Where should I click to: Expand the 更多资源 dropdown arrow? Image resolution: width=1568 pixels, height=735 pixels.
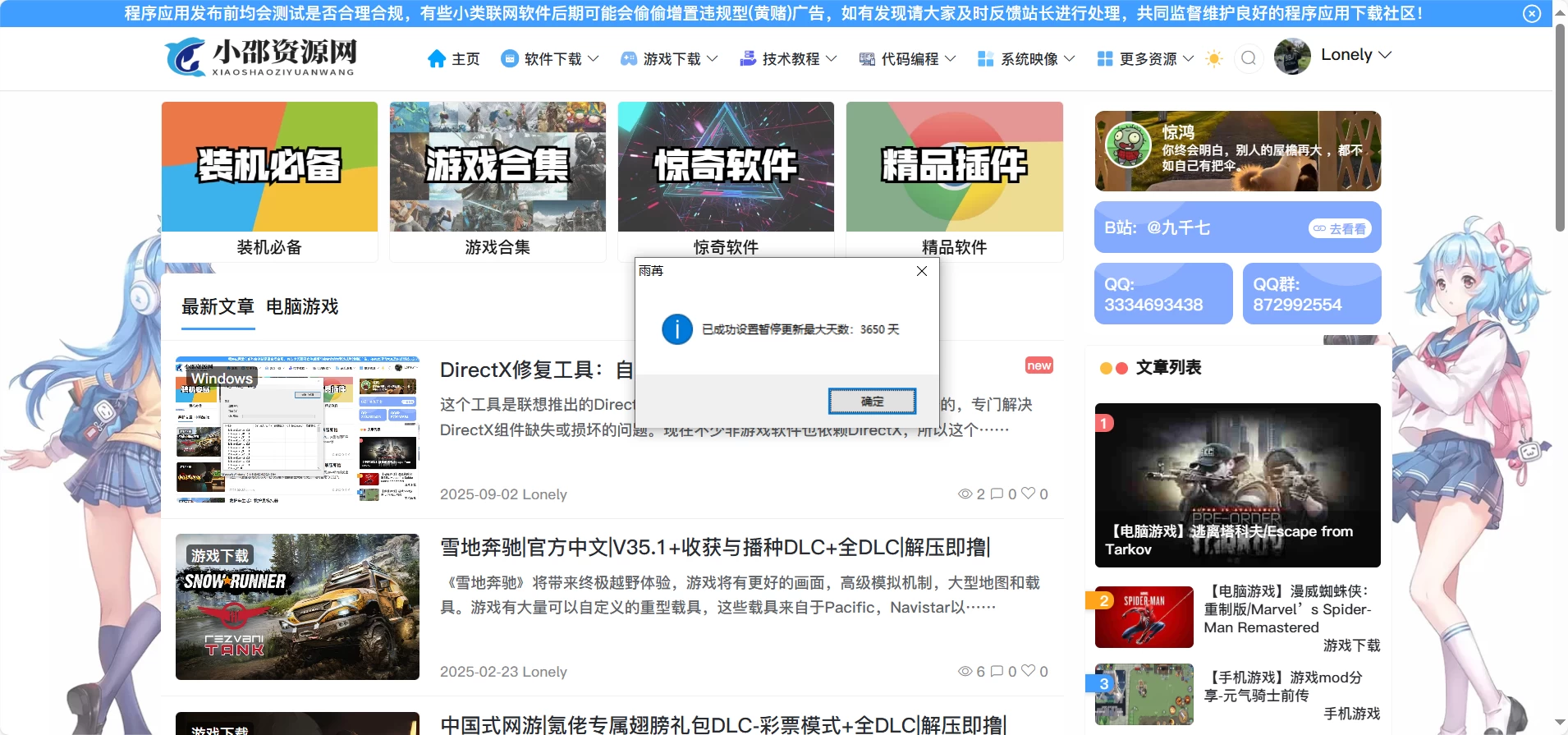pyautogui.click(x=1189, y=58)
